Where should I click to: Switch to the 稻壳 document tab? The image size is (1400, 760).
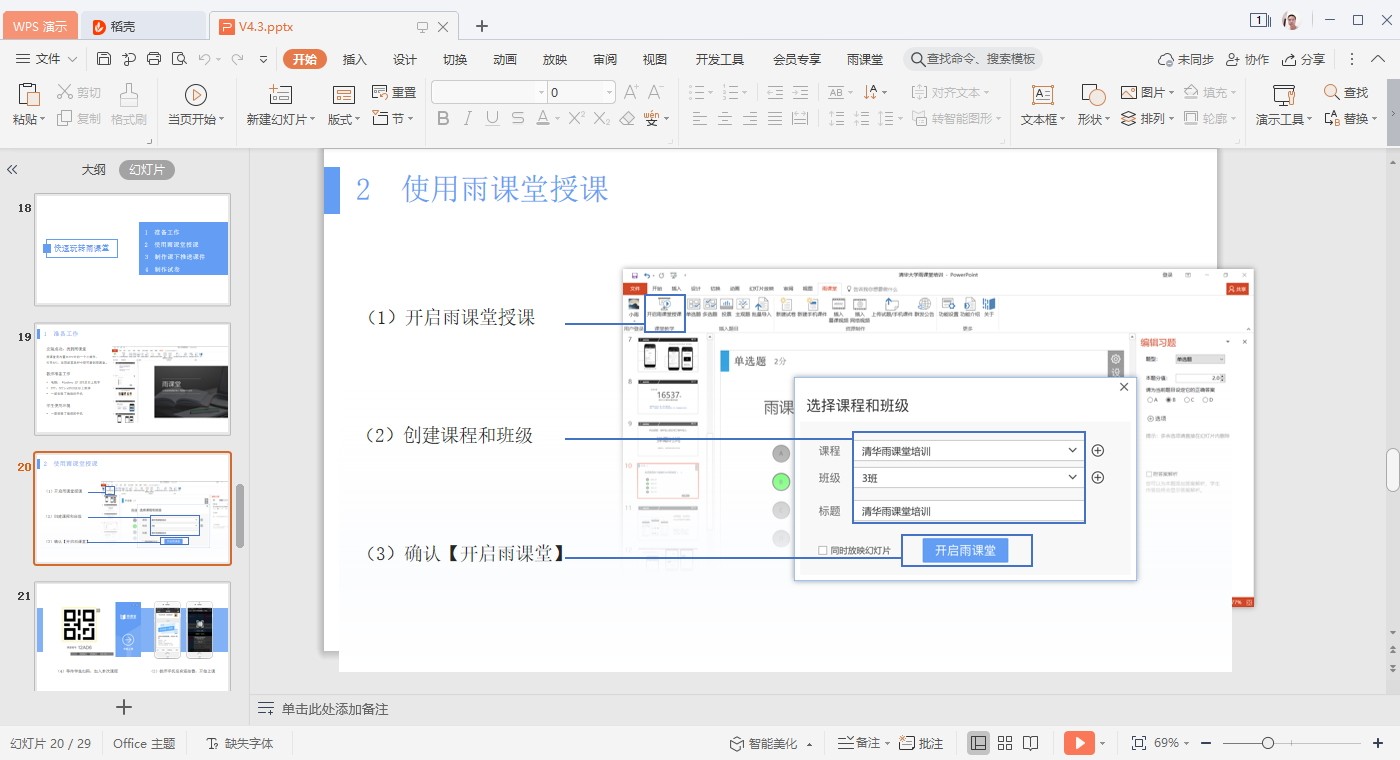[142, 26]
